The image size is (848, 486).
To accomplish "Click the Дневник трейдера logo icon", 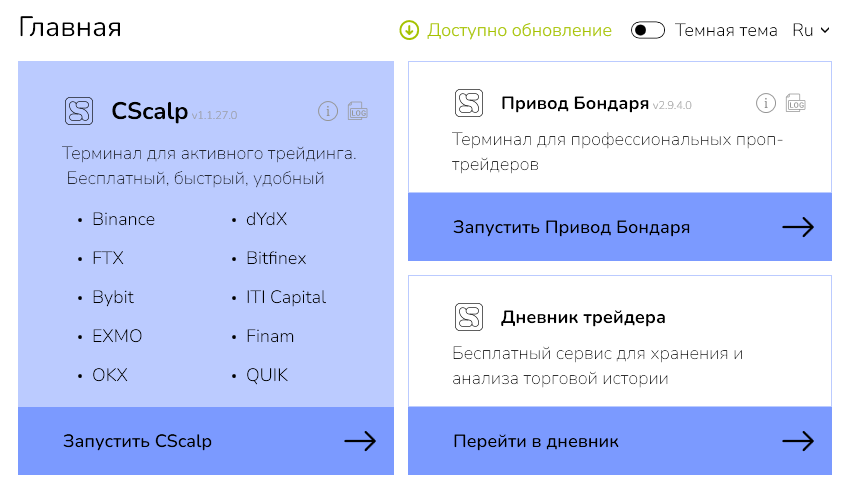I will point(468,317).
